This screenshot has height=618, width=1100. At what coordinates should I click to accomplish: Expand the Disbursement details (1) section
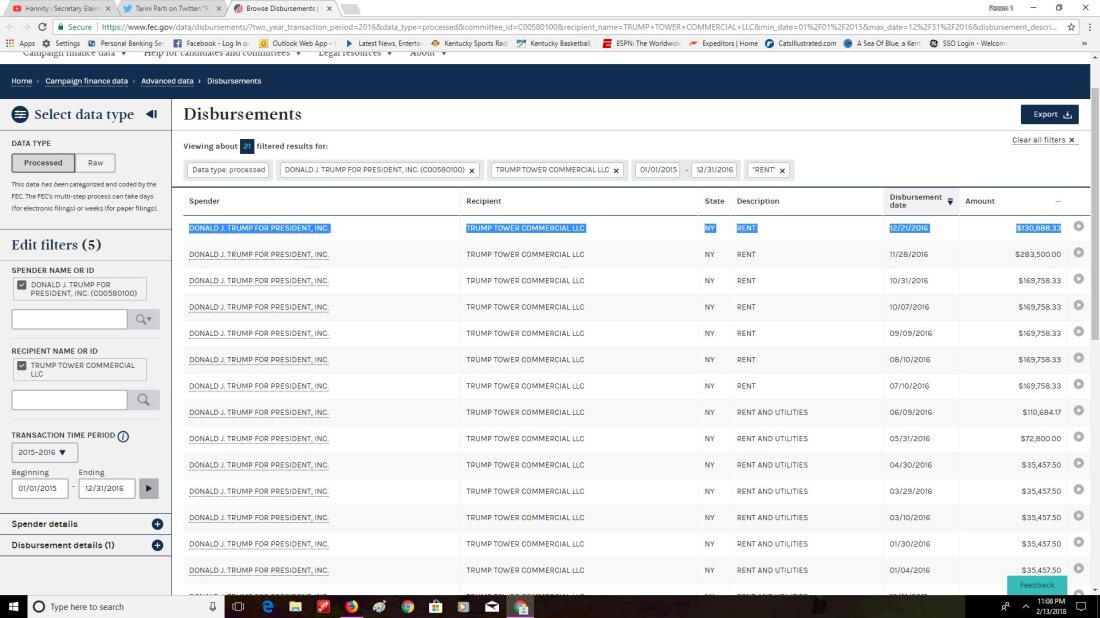pos(157,545)
